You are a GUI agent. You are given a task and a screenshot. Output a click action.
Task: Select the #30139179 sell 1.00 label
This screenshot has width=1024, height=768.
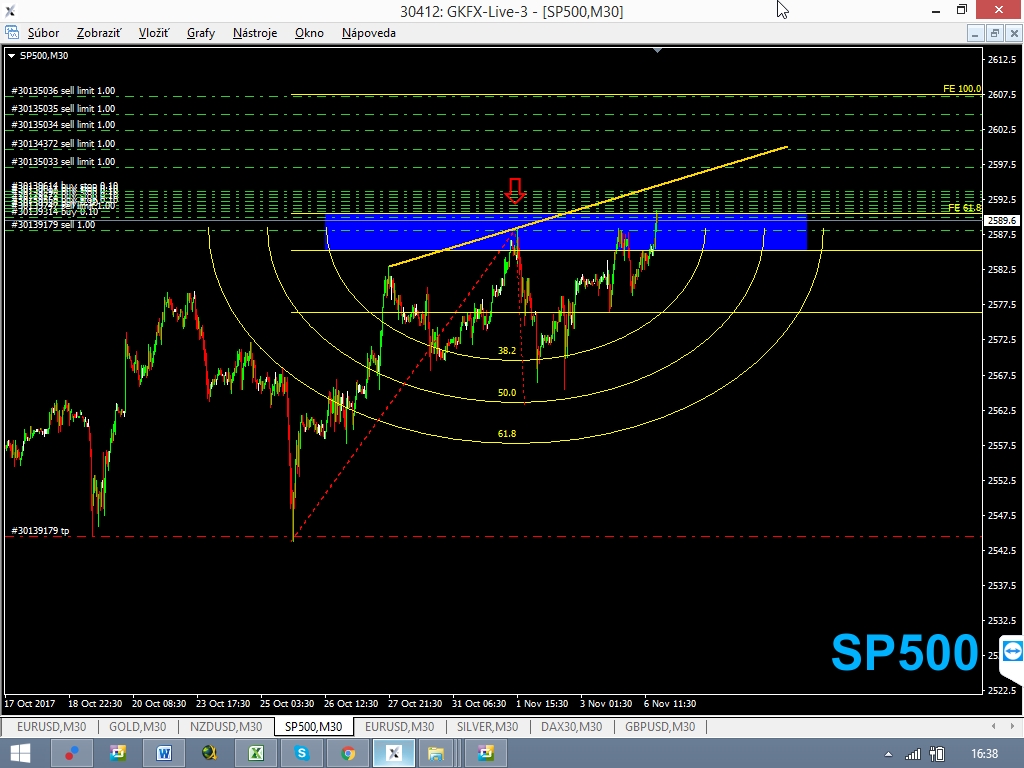54,225
